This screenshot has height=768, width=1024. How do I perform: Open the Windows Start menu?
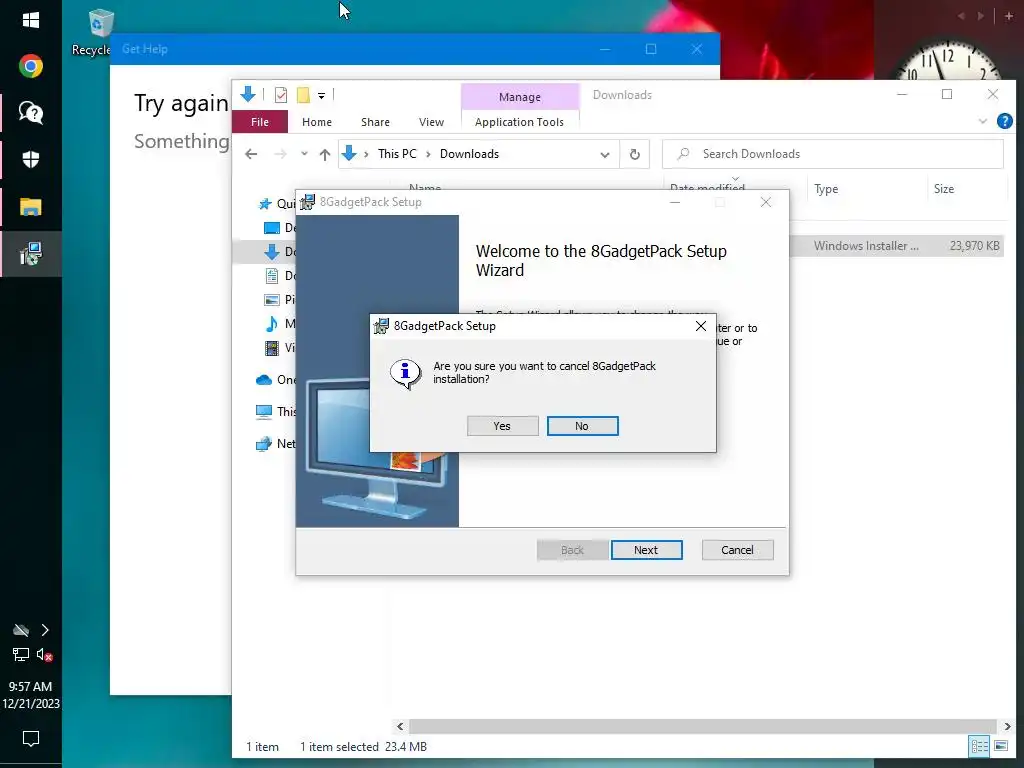click(31, 20)
